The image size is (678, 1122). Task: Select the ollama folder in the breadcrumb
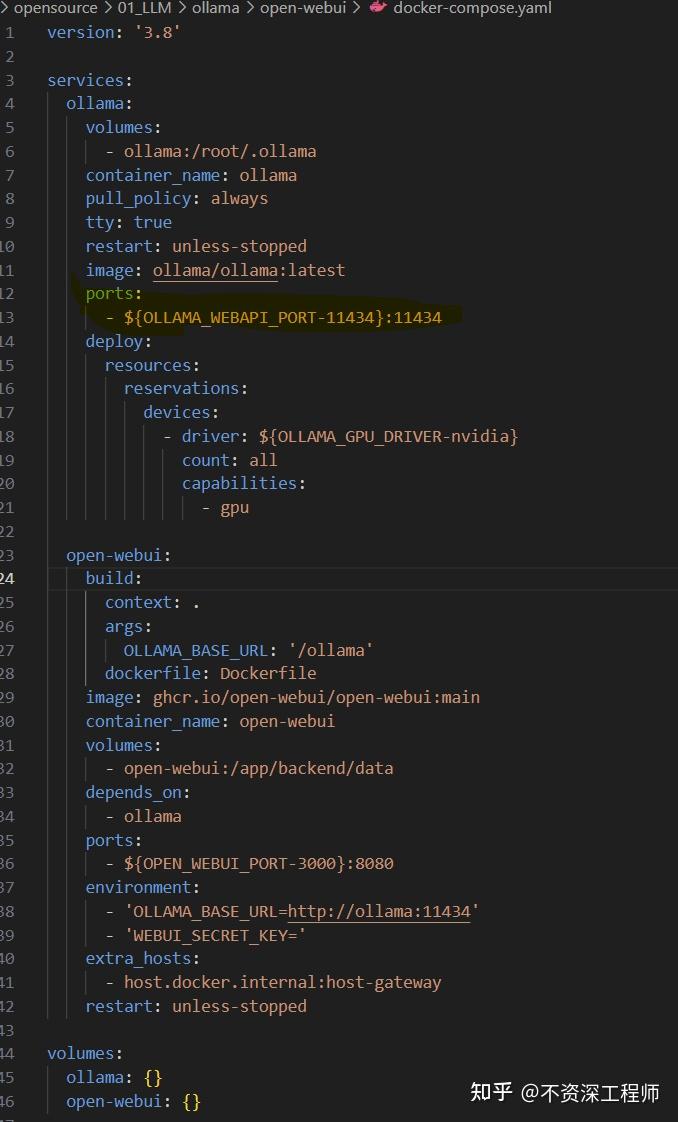pos(215,9)
